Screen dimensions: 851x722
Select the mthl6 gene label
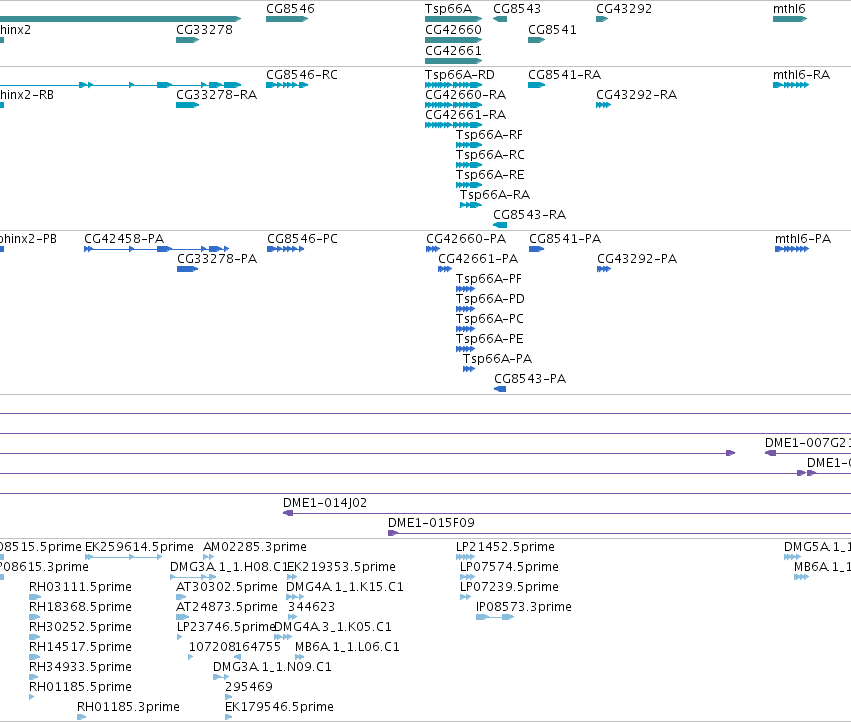tap(789, 9)
